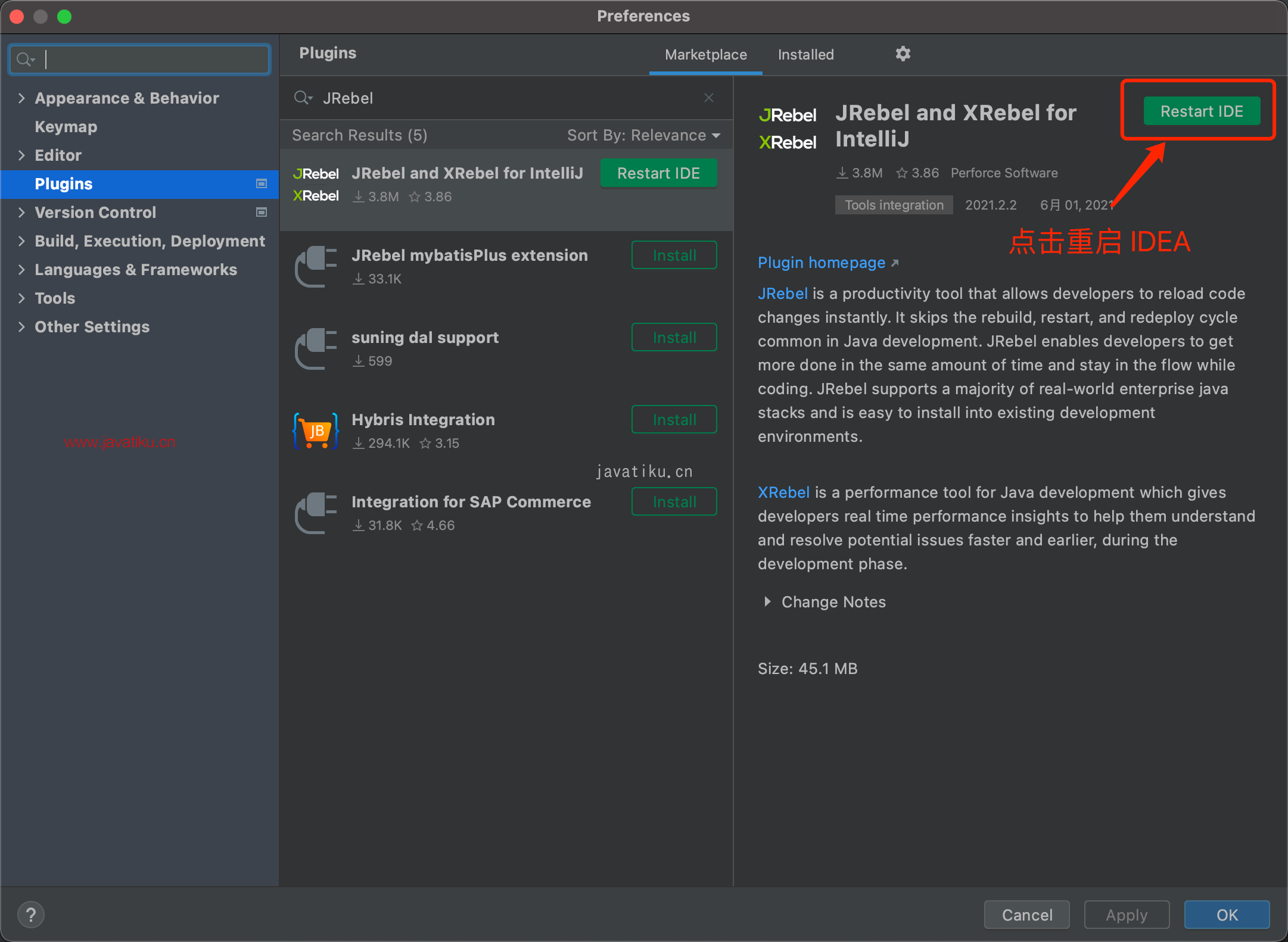Click the Tools integration tag

[x=894, y=205]
